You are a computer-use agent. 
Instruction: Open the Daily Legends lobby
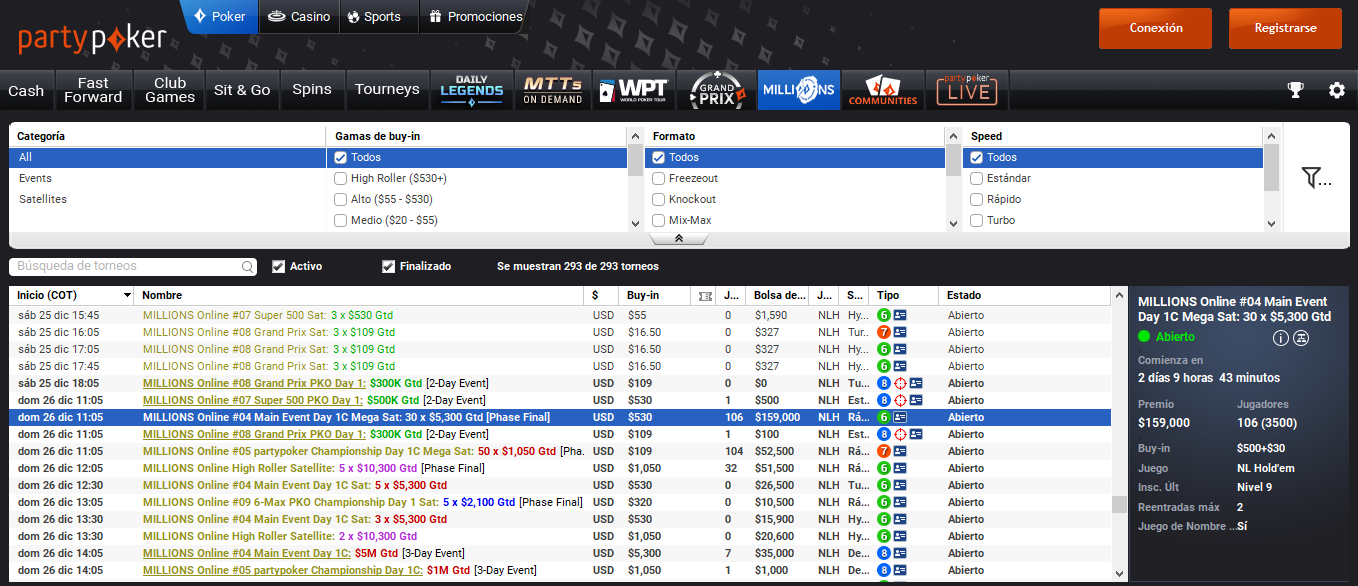pos(472,90)
